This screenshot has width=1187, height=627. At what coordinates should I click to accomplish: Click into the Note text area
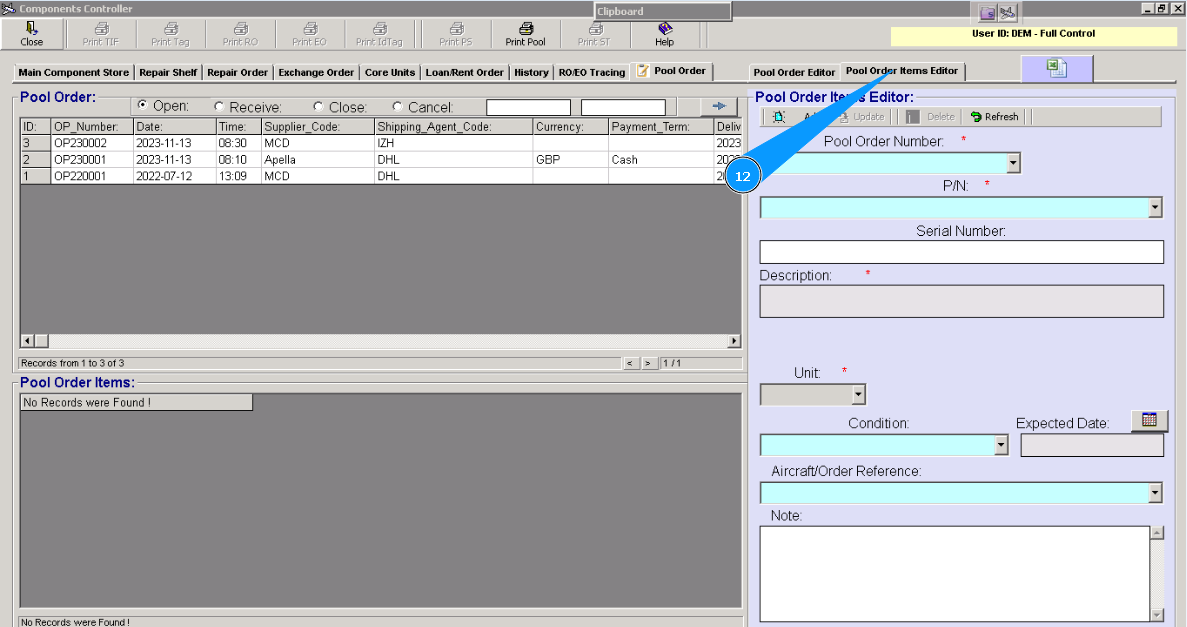[x=955, y=574]
